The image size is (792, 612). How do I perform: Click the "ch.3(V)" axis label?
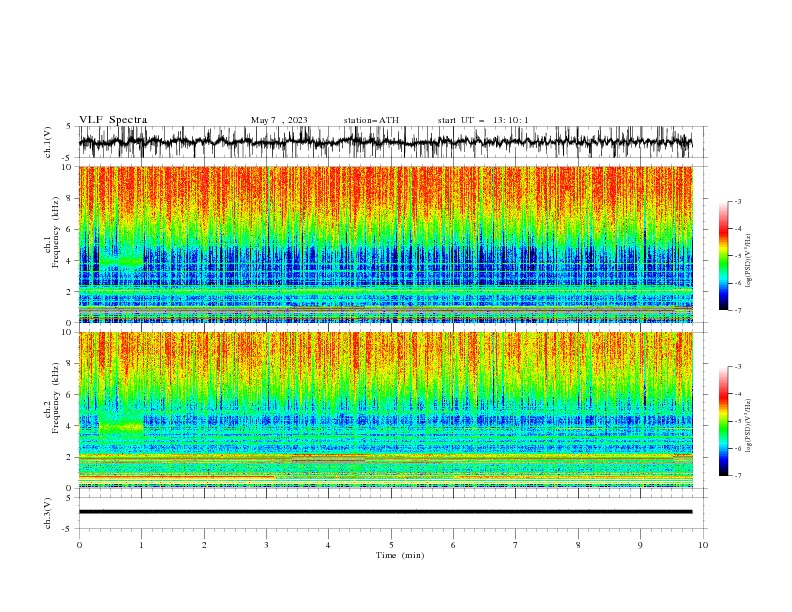point(48,513)
